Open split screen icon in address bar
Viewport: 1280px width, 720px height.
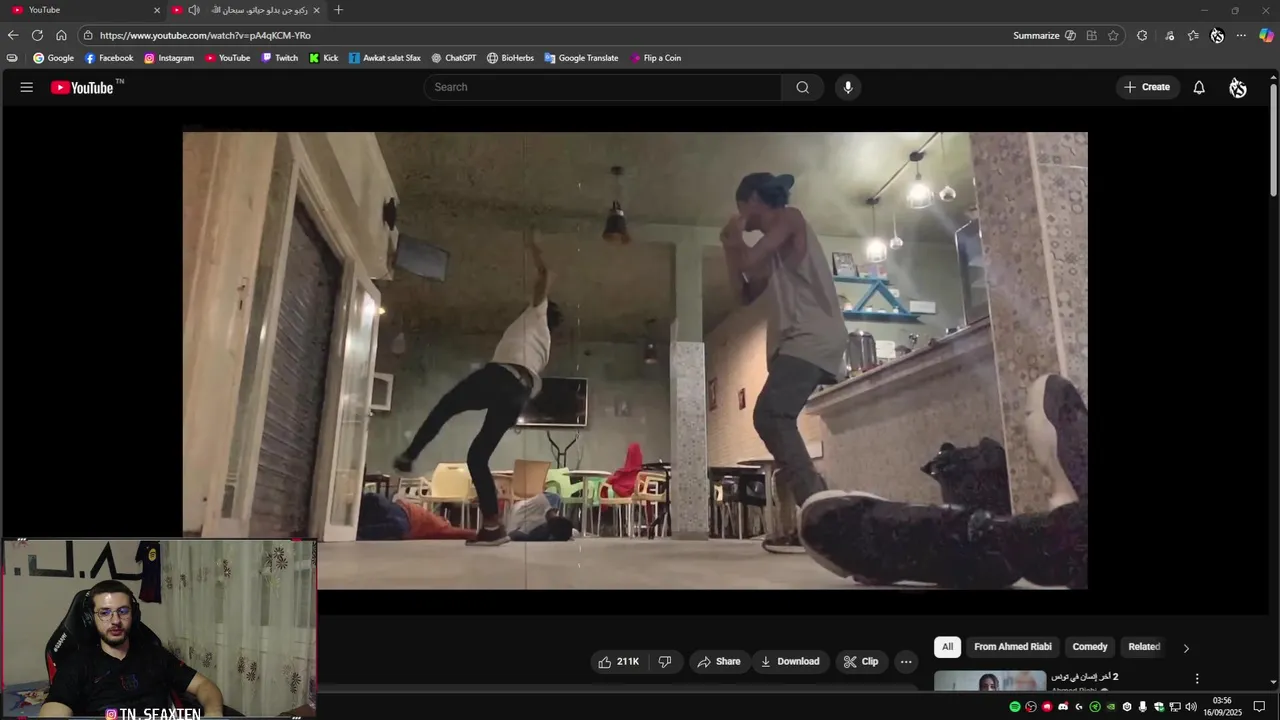(x=1091, y=35)
